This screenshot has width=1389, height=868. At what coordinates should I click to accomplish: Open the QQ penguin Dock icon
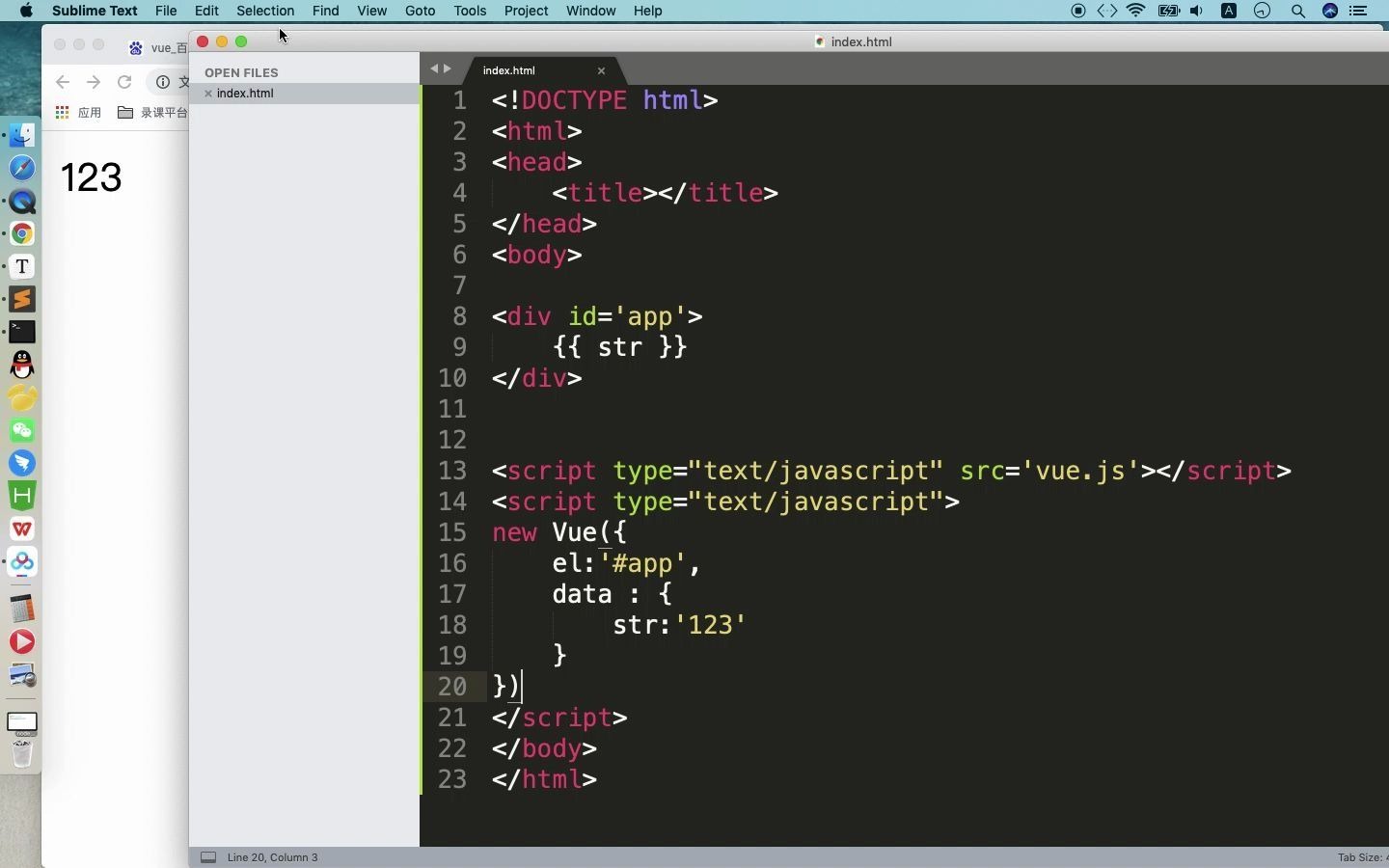tap(22, 365)
